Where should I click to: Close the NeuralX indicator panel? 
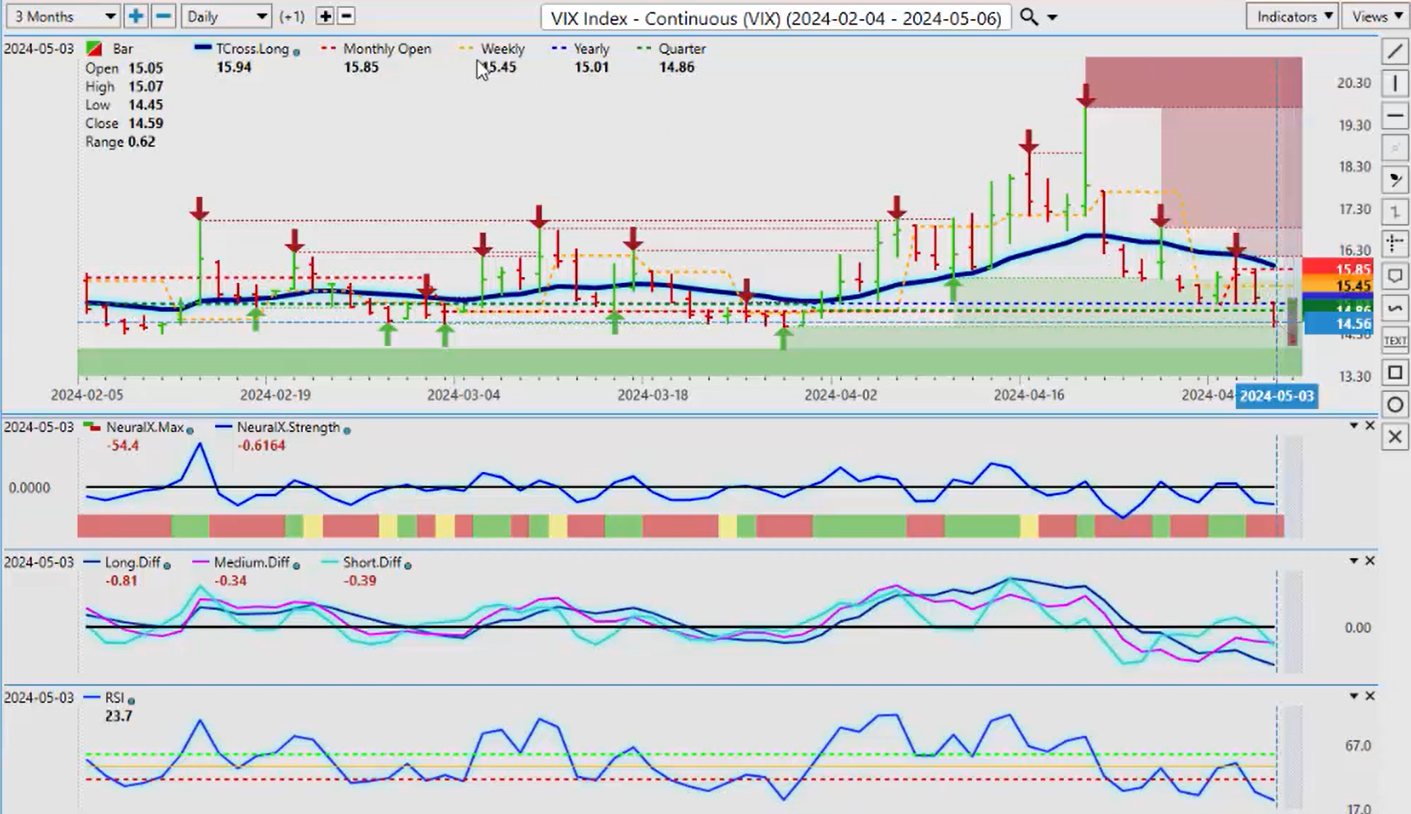pyautogui.click(x=1370, y=426)
